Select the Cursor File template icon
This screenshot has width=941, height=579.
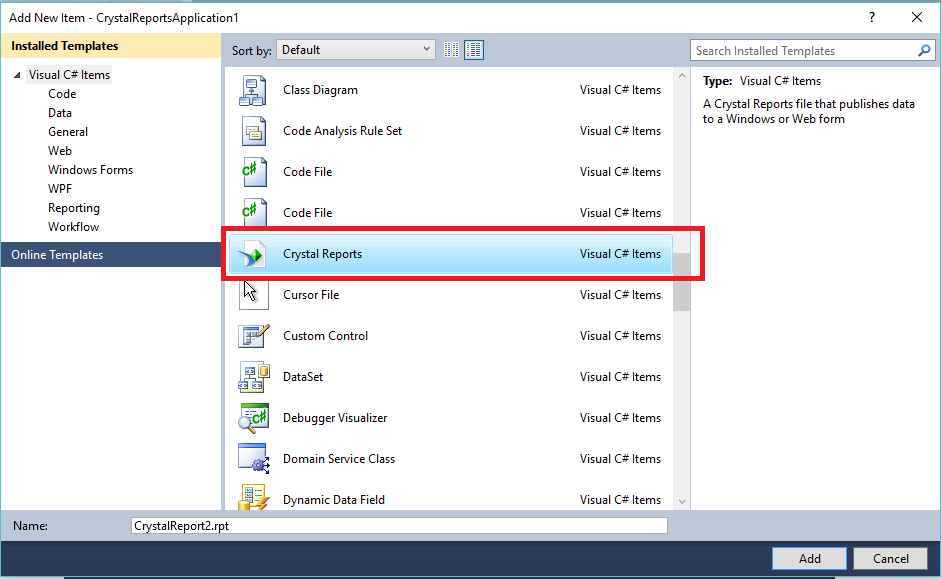point(253,295)
